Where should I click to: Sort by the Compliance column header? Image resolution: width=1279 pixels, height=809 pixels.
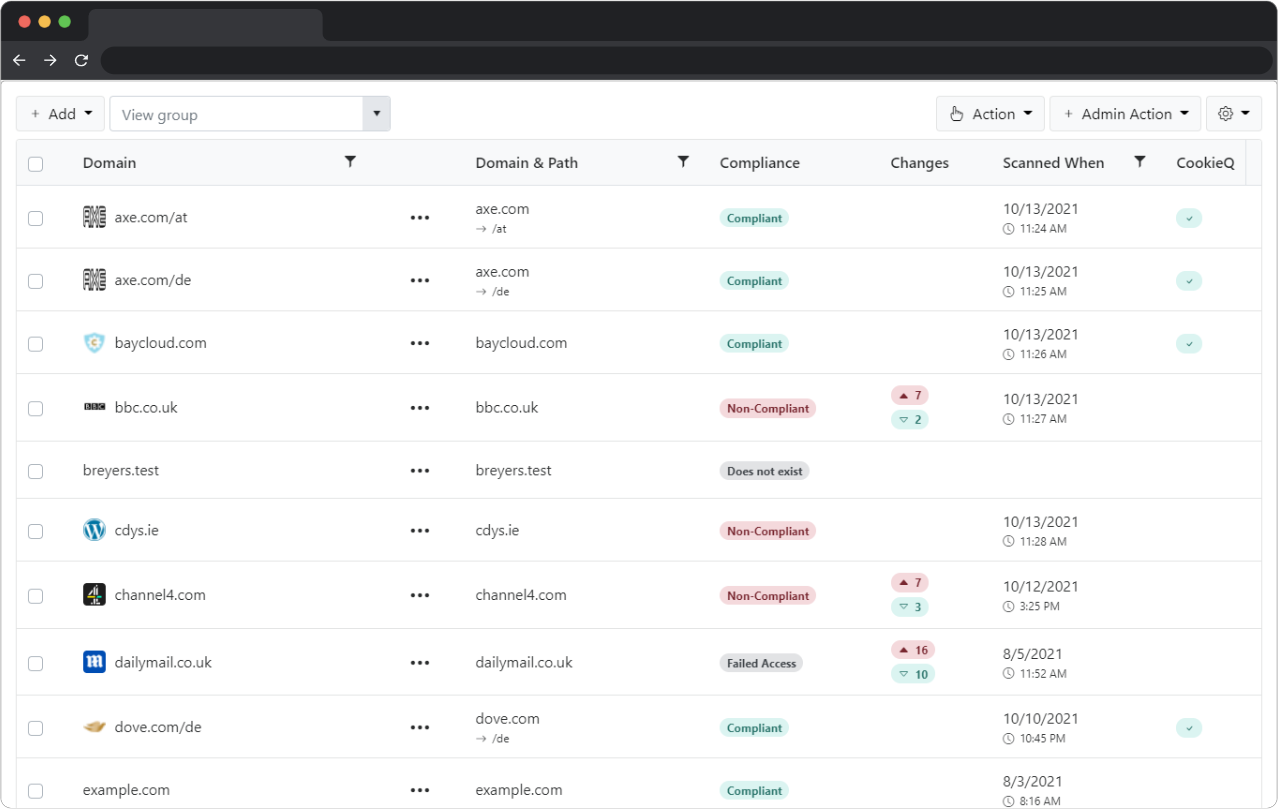(759, 163)
